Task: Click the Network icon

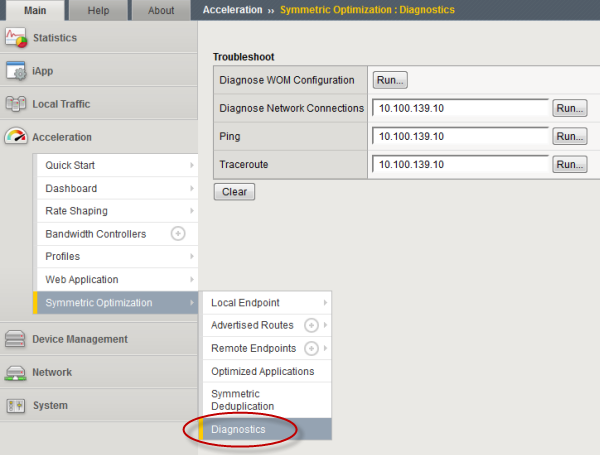Action: [x=16, y=373]
